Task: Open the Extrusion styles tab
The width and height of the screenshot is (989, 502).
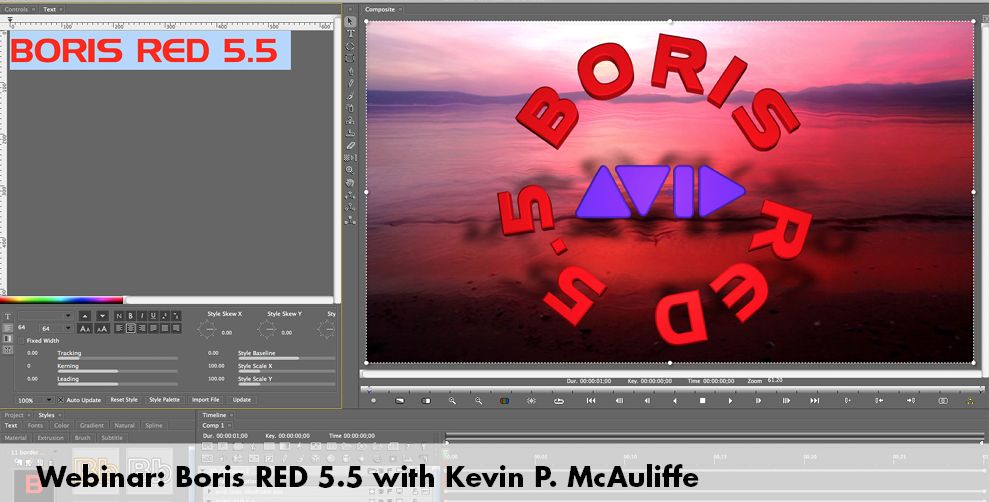Action: [x=50, y=438]
